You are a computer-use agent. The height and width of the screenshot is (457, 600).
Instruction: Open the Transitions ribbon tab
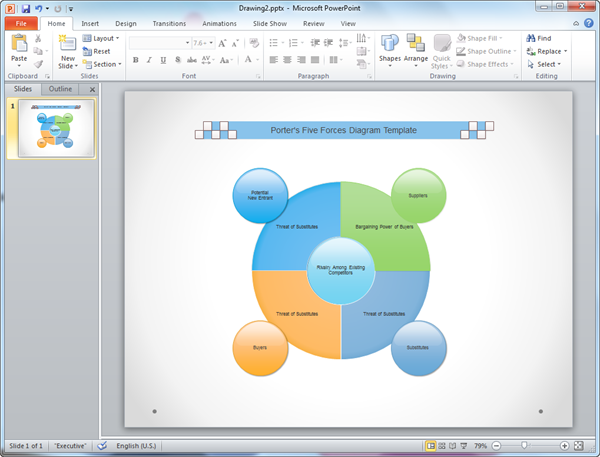(x=168, y=22)
